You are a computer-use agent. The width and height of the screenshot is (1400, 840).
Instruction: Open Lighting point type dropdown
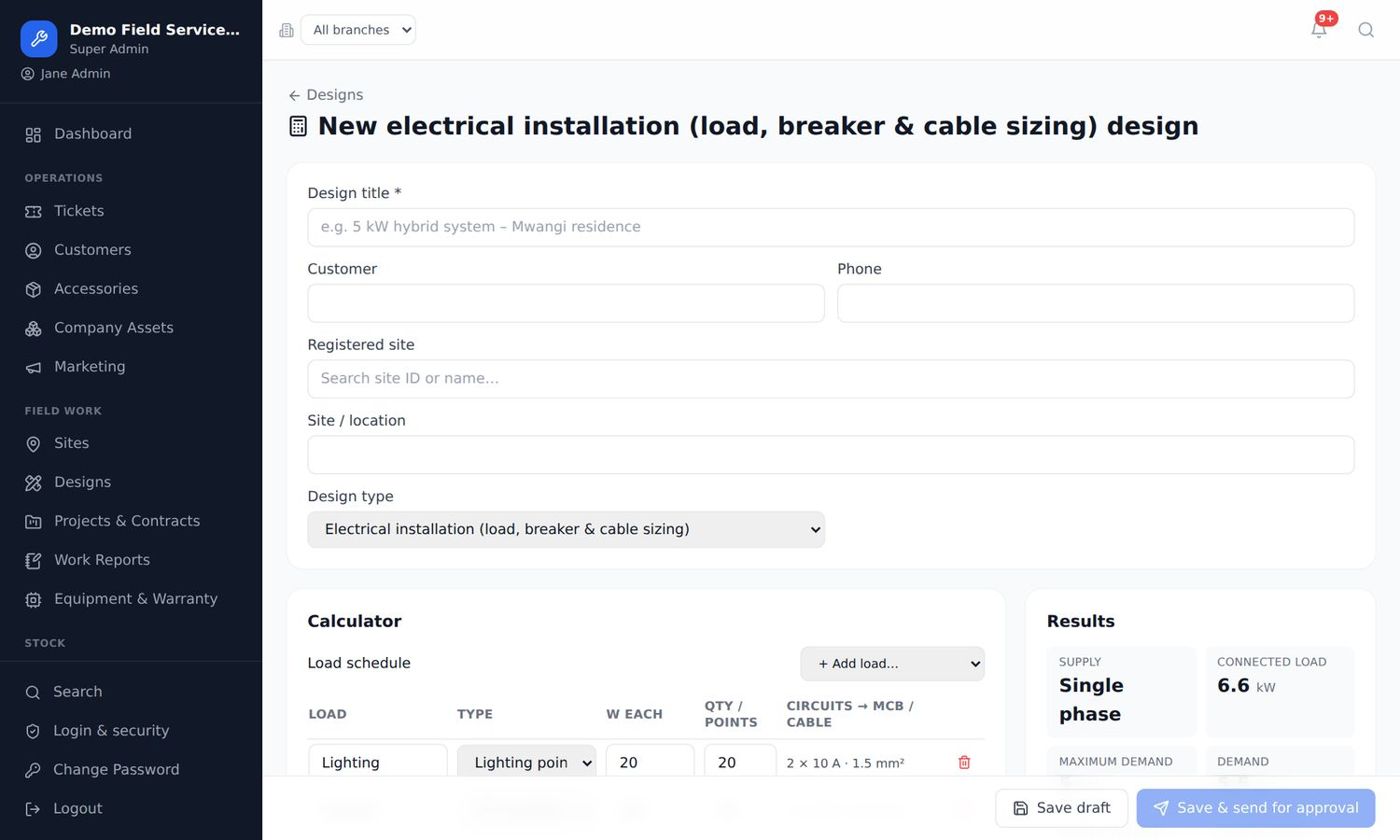click(527, 762)
